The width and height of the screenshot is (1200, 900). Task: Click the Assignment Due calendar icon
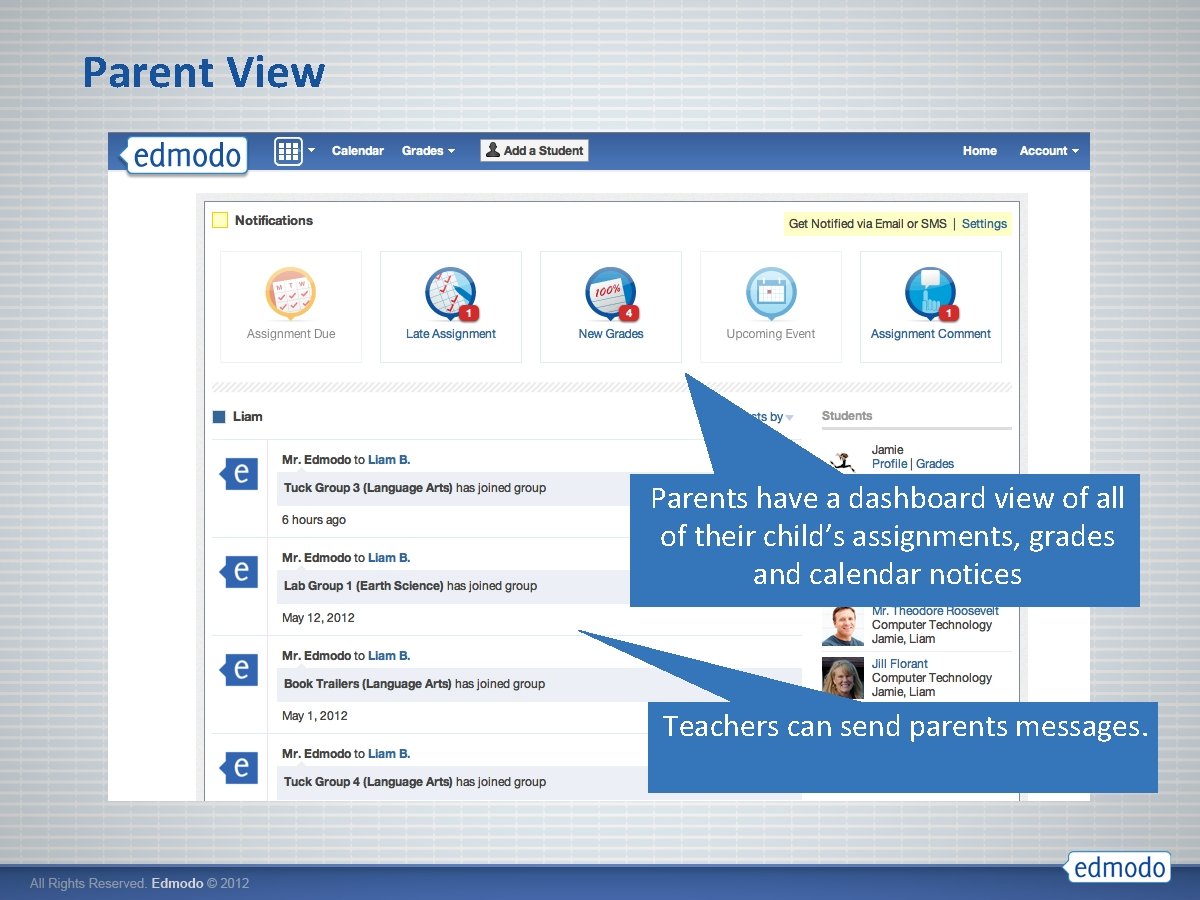click(290, 293)
